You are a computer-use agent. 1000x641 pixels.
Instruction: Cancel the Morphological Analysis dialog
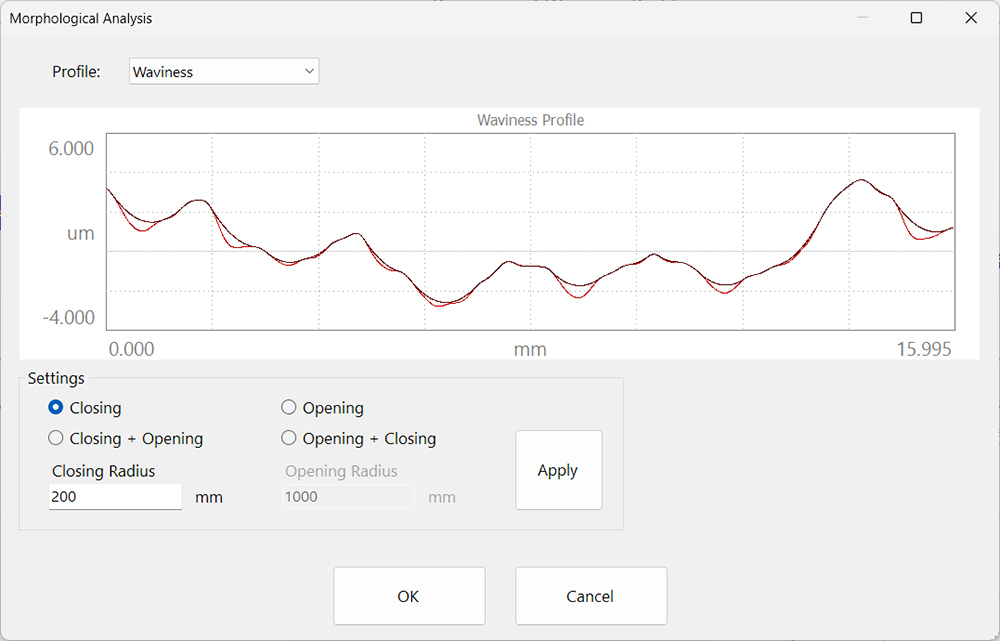pos(591,596)
